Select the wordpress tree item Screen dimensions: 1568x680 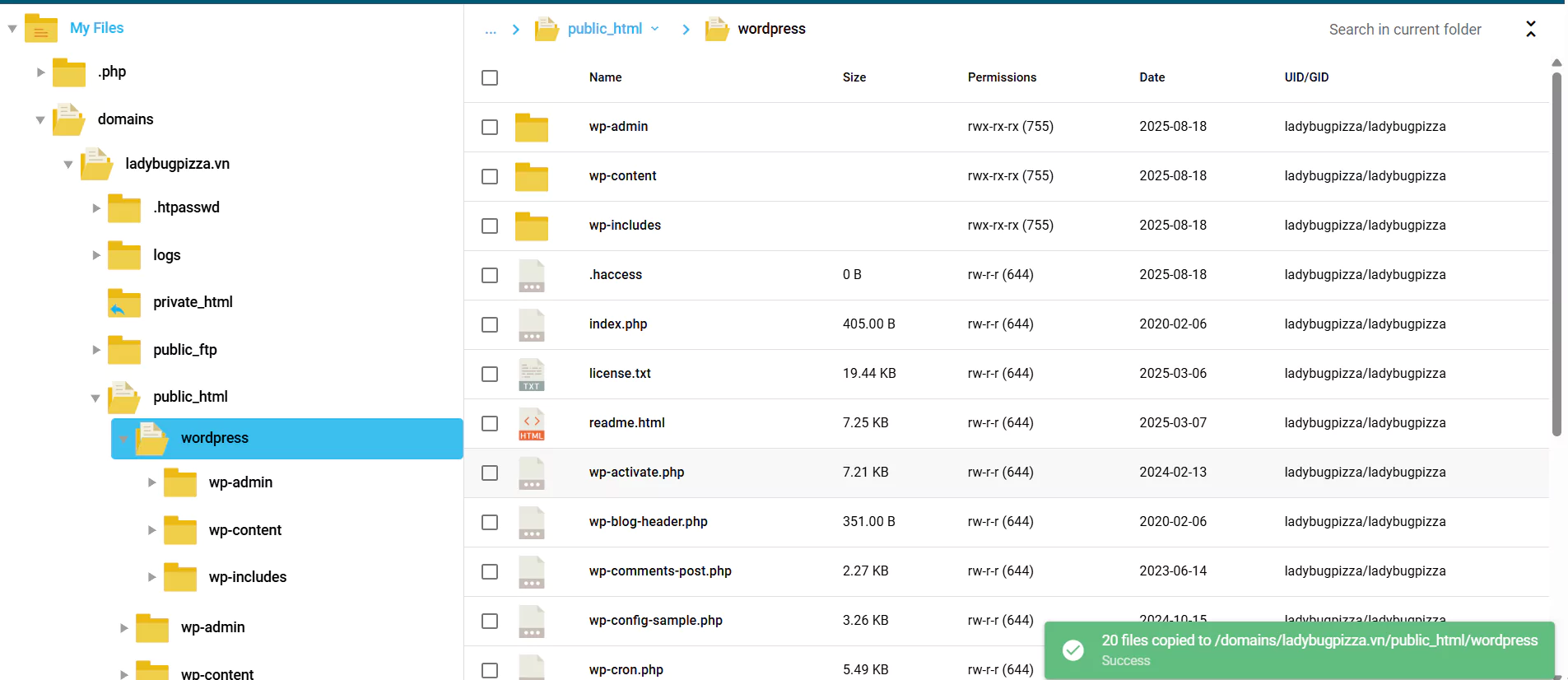(287, 439)
